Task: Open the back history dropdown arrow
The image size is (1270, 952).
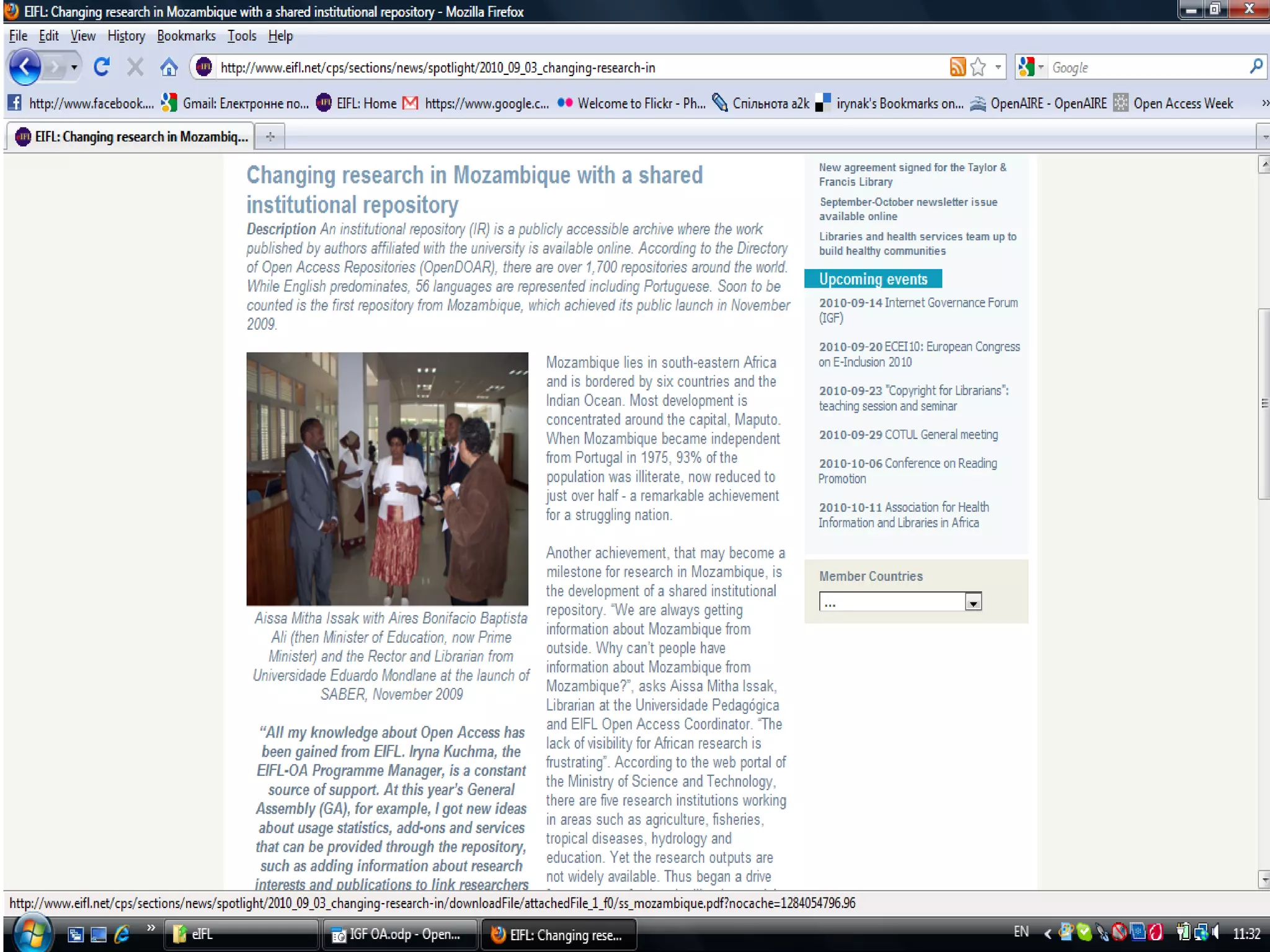Action: [x=74, y=67]
